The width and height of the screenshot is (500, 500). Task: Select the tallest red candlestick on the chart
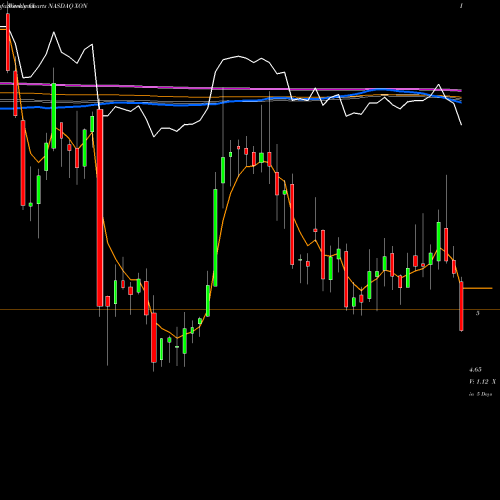(100, 208)
